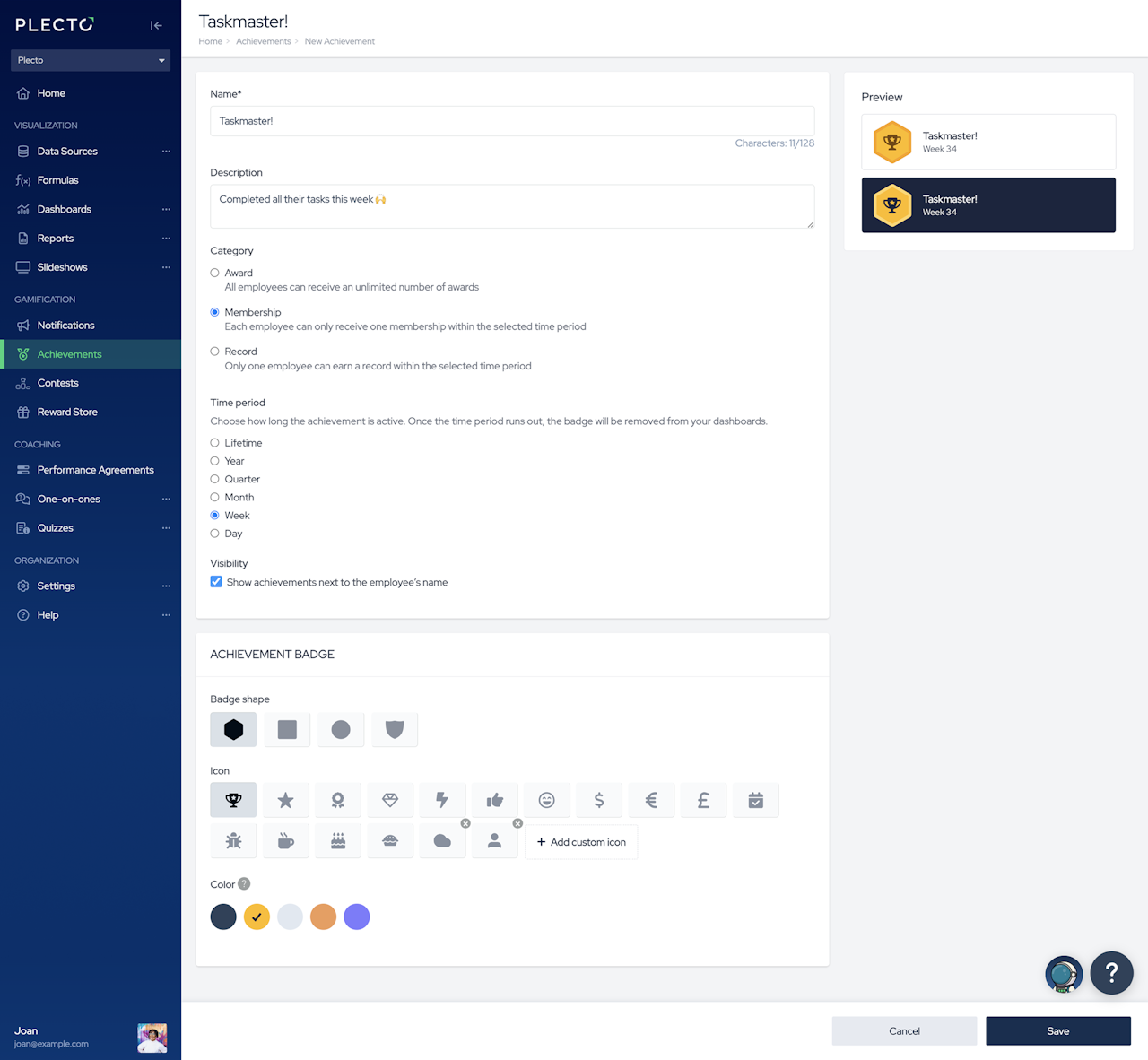Choose the trophy badge icon

[233, 800]
